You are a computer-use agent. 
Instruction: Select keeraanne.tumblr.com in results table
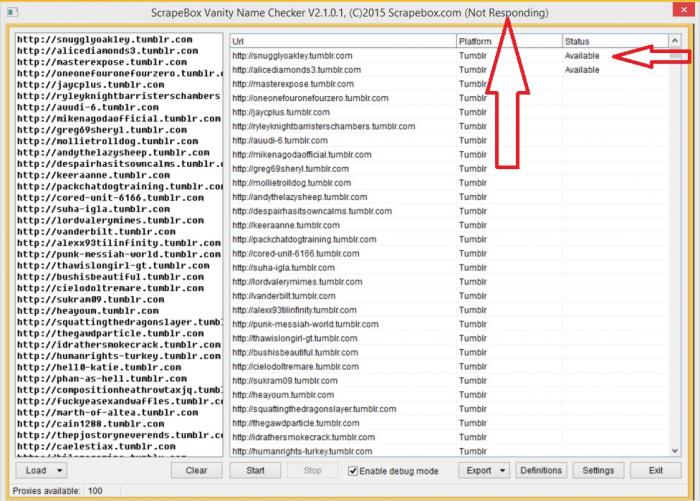[286, 225]
